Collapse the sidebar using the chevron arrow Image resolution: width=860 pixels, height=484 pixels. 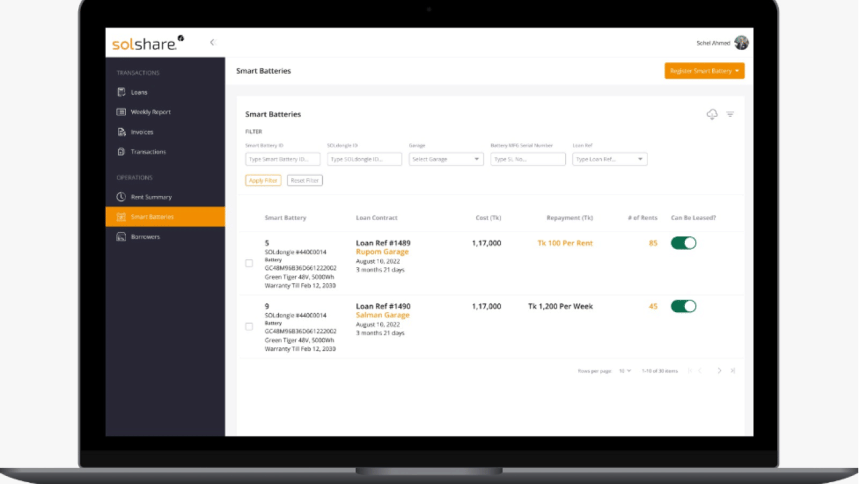[x=212, y=42]
